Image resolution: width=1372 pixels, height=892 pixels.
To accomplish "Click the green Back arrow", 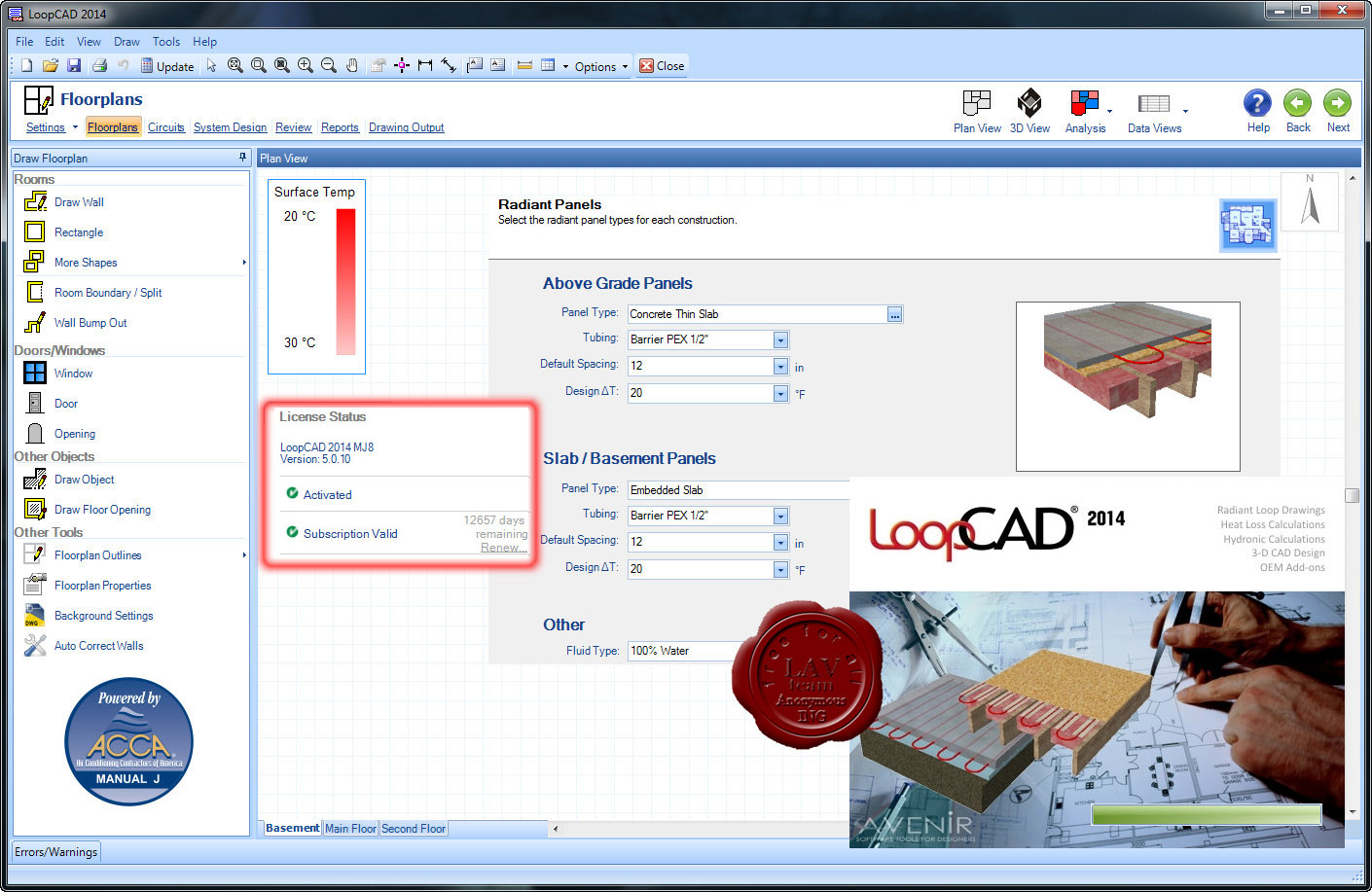I will [x=1297, y=103].
